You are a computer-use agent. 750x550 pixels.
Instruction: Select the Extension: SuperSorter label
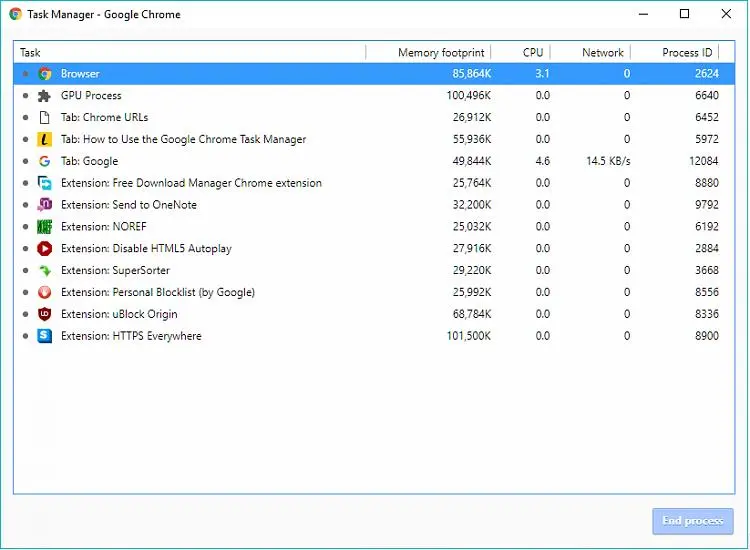click(115, 271)
